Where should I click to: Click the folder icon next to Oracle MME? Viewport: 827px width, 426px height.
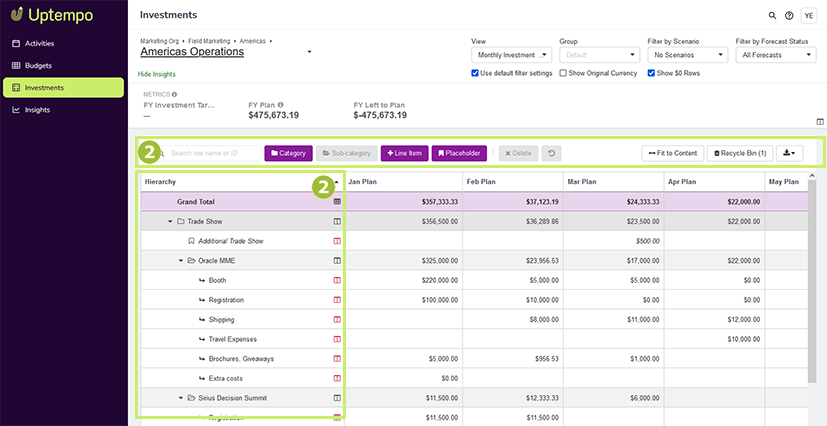pyautogui.click(x=191, y=260)
